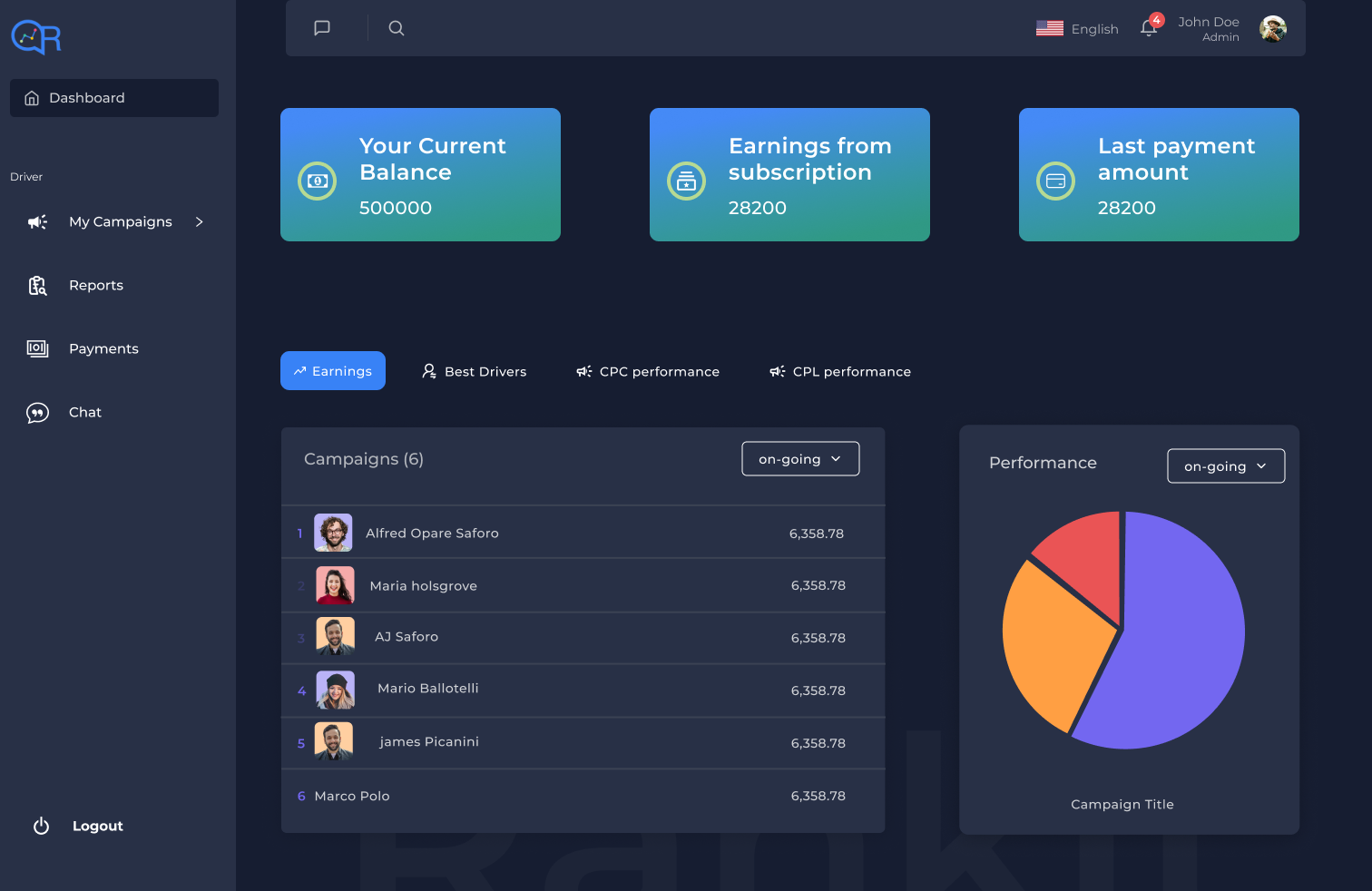
Task: Switch to the Best Drivers tab
Action: [475, 372]
